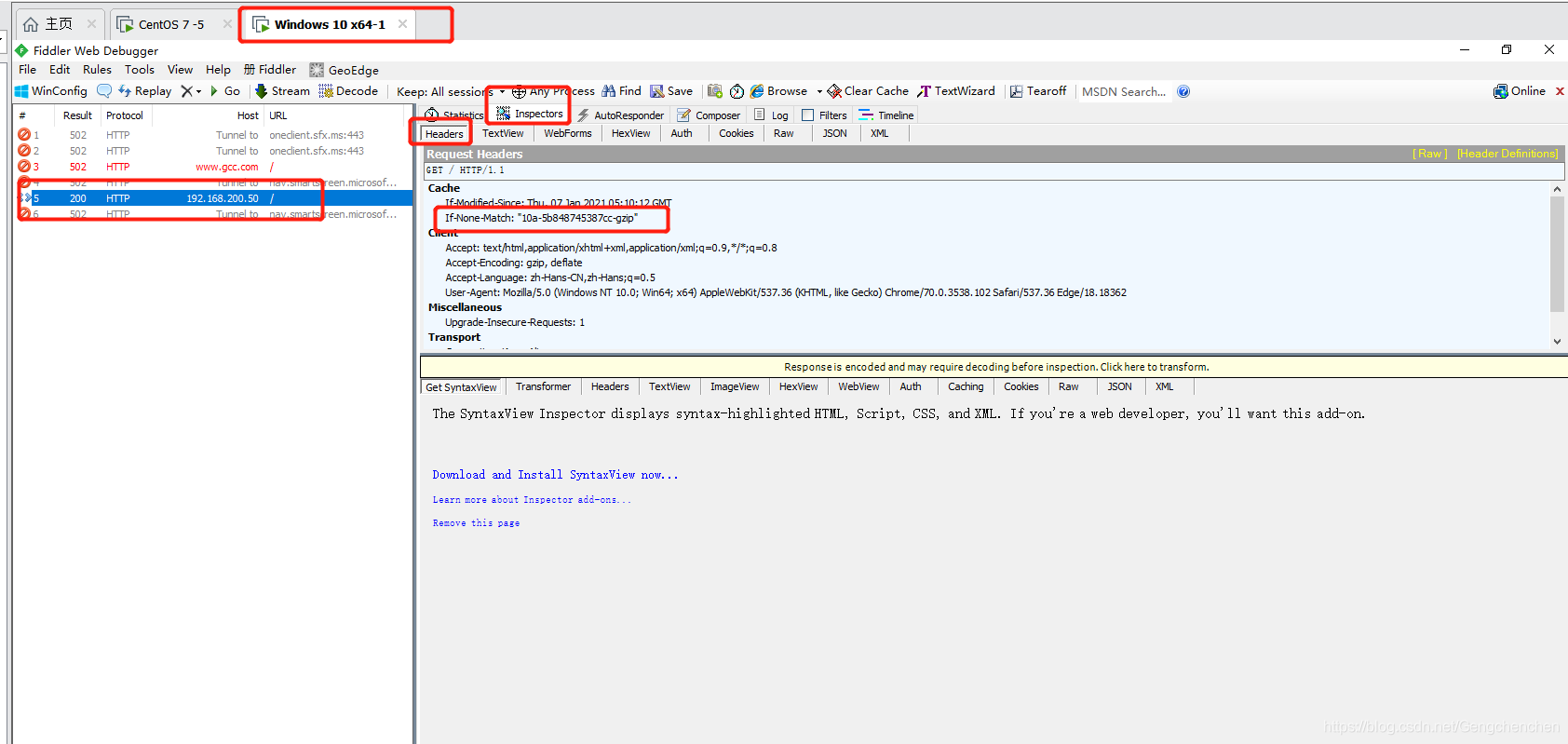The image size is (1568, 744).
Task: Go to the 主页 home tab
Action: click(58, 24)
